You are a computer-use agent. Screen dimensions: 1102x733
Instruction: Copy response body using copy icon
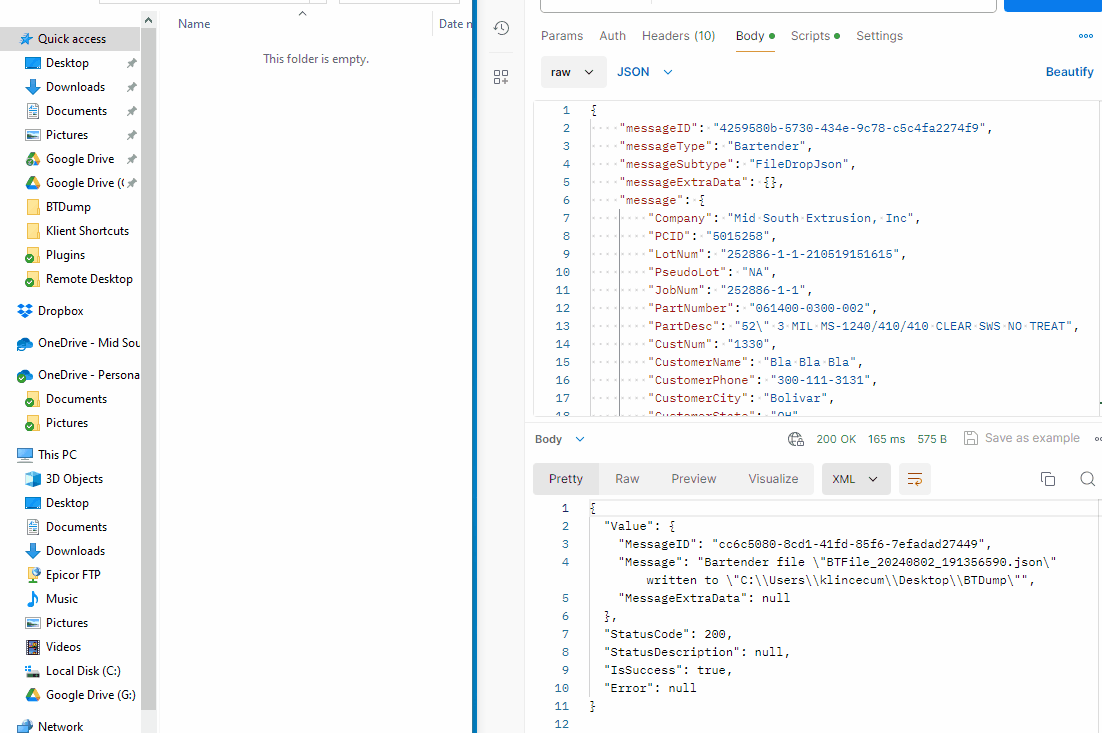click(x=1047, y=479)
